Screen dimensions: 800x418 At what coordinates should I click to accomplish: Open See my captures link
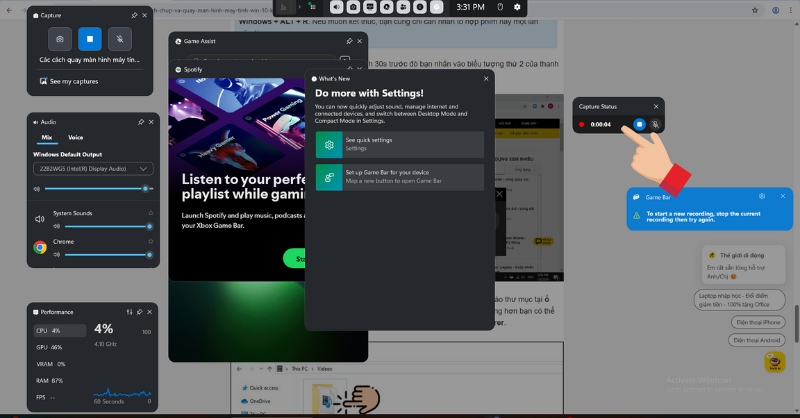69,81
